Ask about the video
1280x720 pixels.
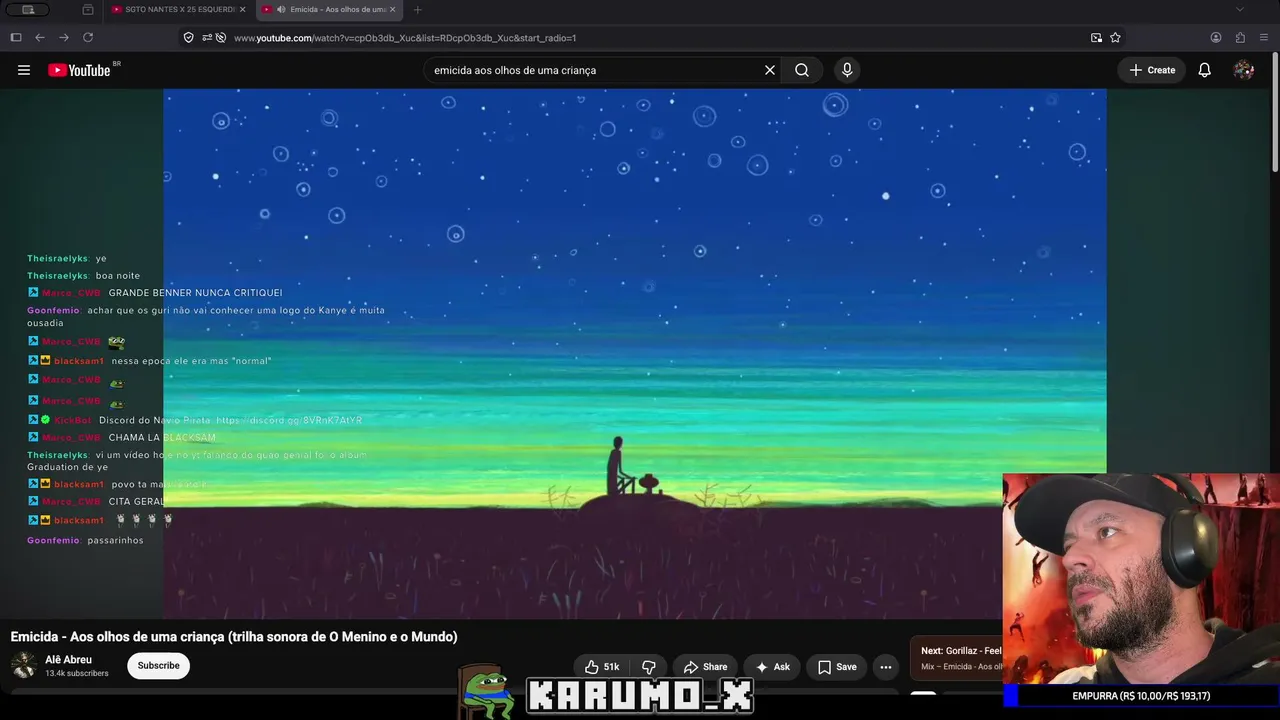click(x=772, y=667)
